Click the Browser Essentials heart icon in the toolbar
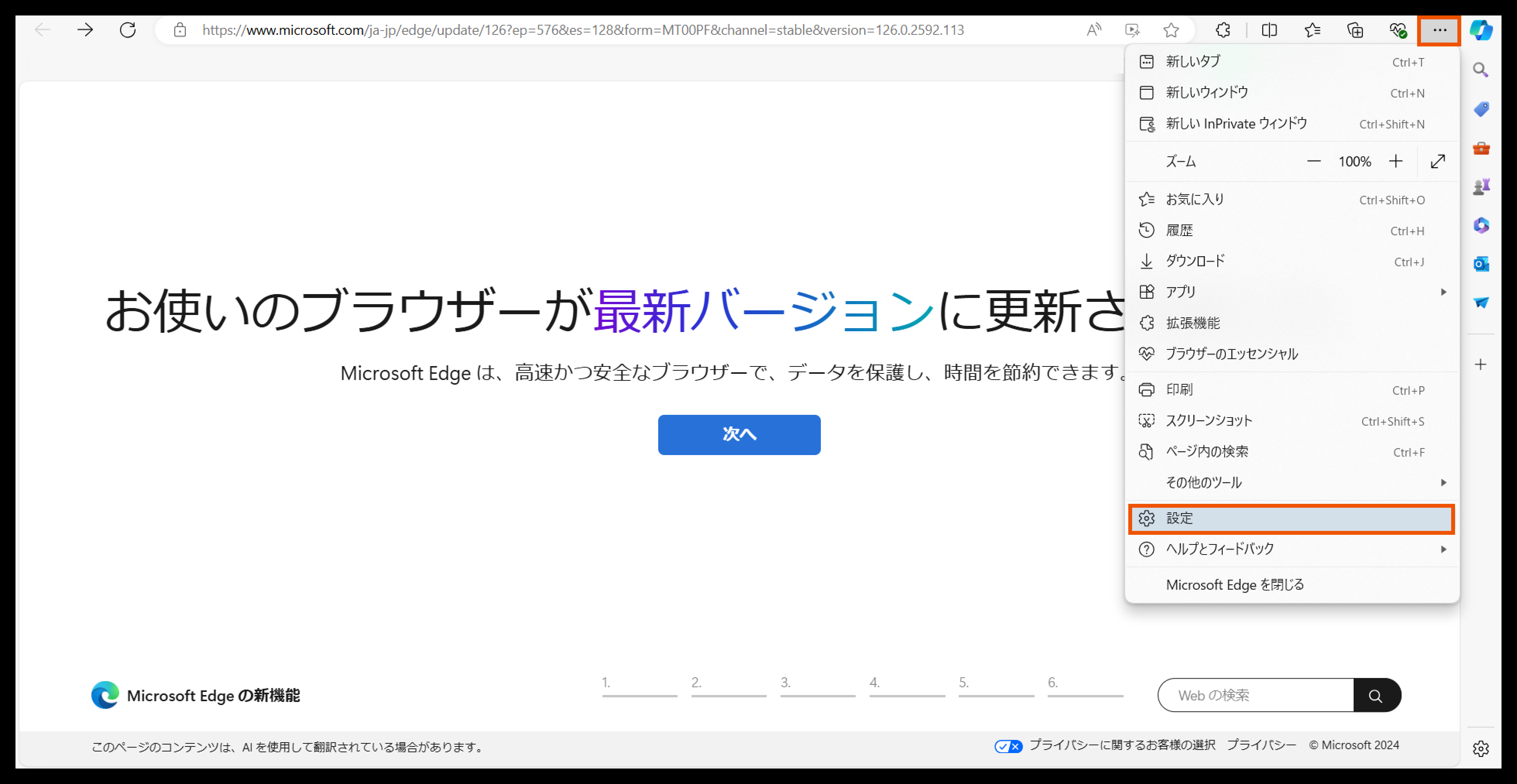 click(x=1397, y=30)
